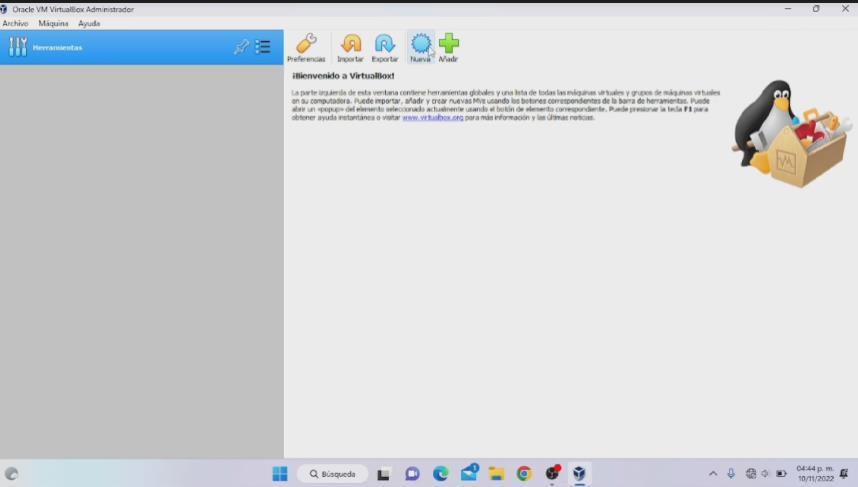Click the VirtualBox taskbar icon

(579, 473)
